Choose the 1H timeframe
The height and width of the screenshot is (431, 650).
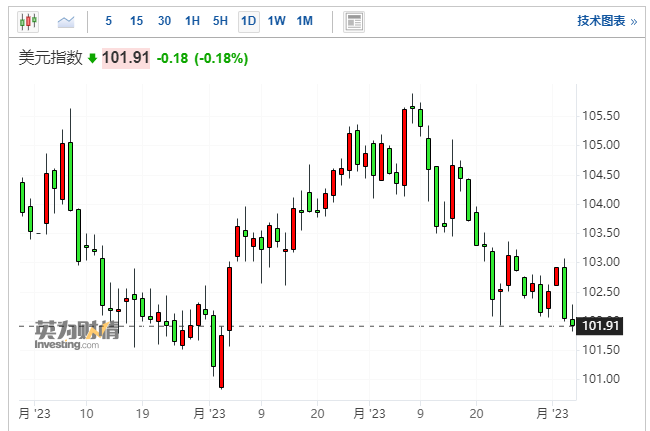point(192,21)
